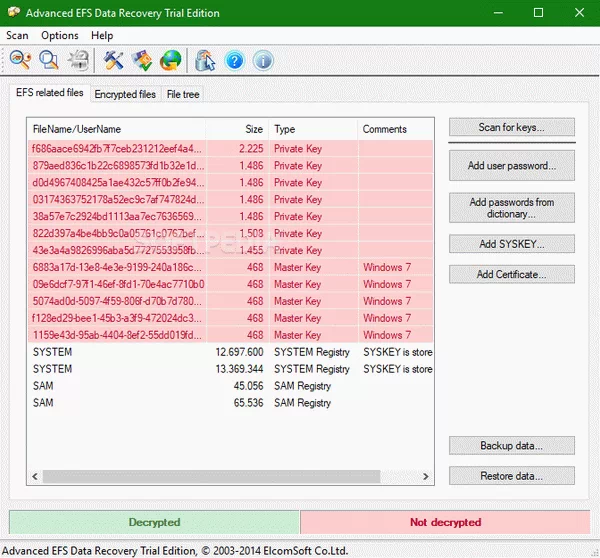Click the greyed-out decrypt padlock icon
The image size is (600, 558).
pyautogui.click(x=78, y=60)
